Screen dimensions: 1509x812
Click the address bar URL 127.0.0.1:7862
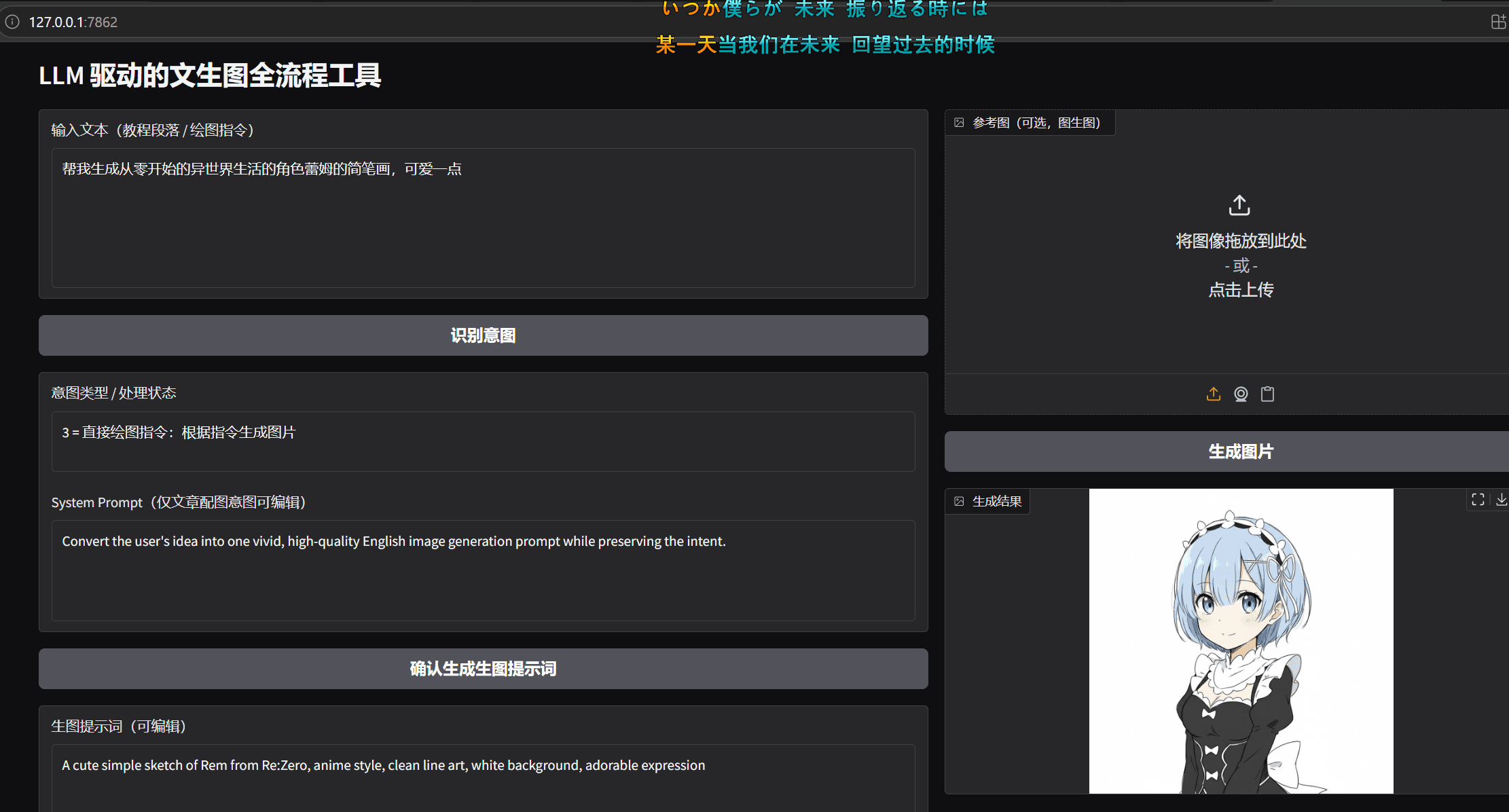[x=73, y=22]
